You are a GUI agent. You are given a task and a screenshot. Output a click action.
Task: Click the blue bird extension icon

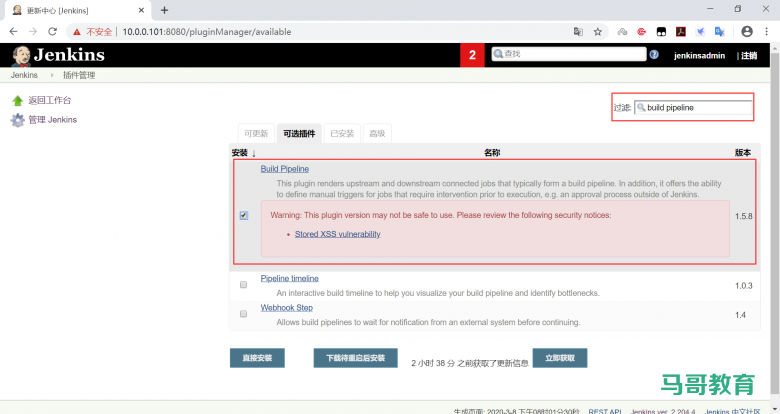point(700,31)
